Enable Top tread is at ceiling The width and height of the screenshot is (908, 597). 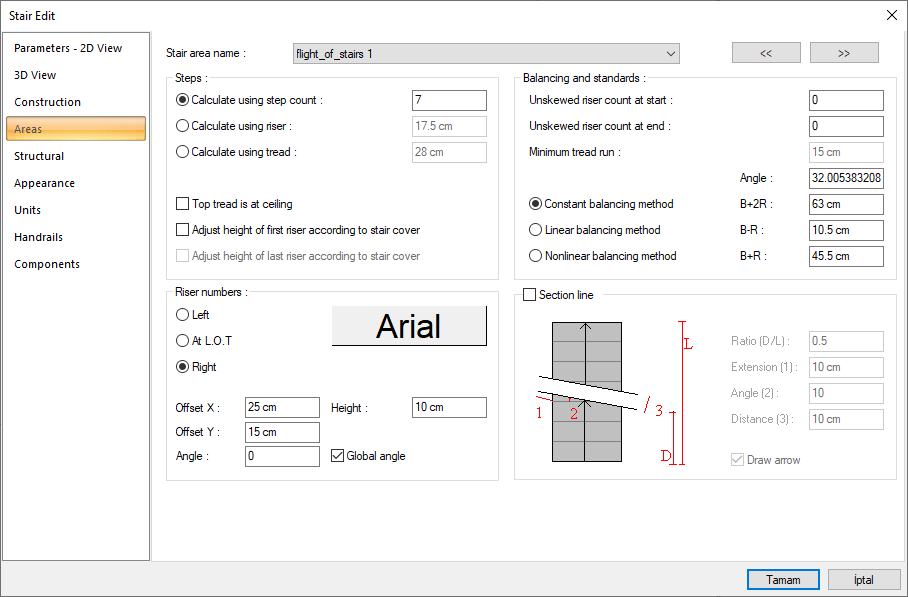[182, 204]
